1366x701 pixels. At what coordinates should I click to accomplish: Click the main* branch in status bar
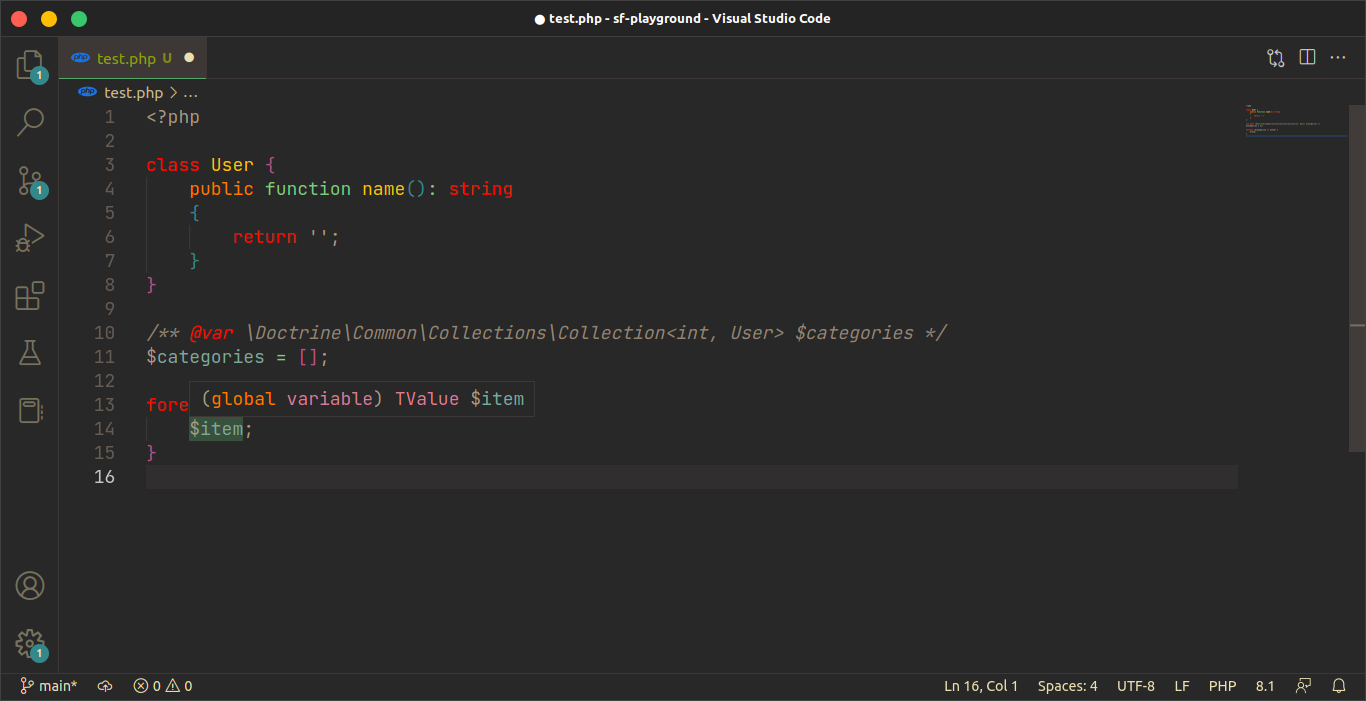tap(49, 686)
